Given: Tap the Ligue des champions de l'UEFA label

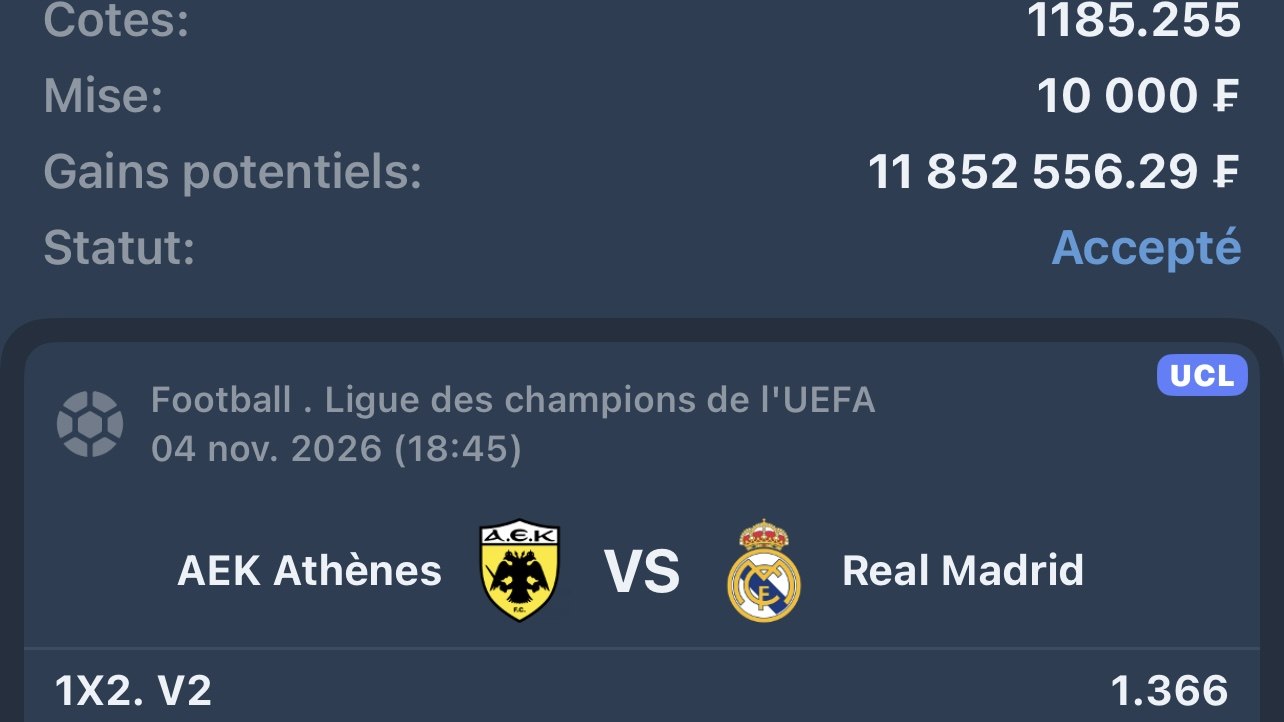Looking at the screenshot, I should [x=600, y=400].
